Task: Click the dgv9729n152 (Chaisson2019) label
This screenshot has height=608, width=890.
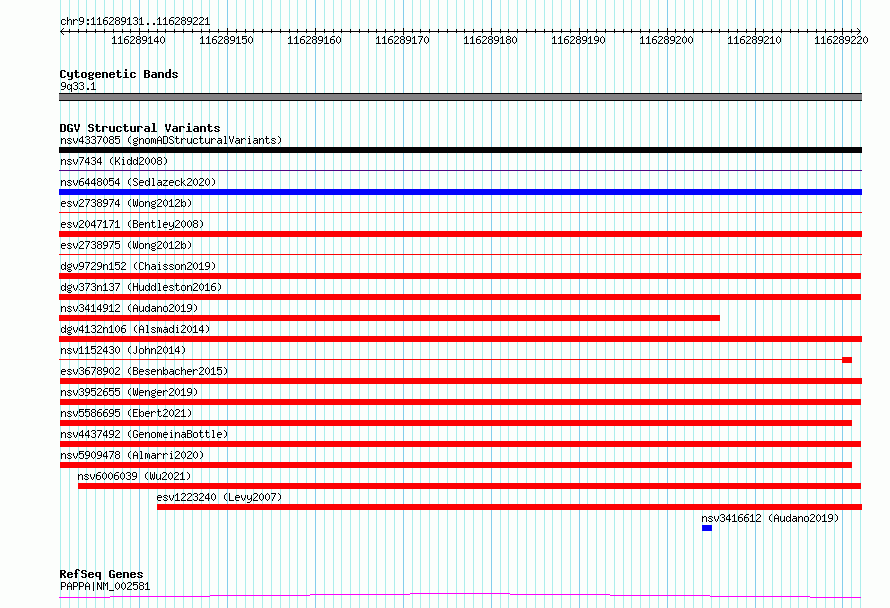Action: [138, 266]
